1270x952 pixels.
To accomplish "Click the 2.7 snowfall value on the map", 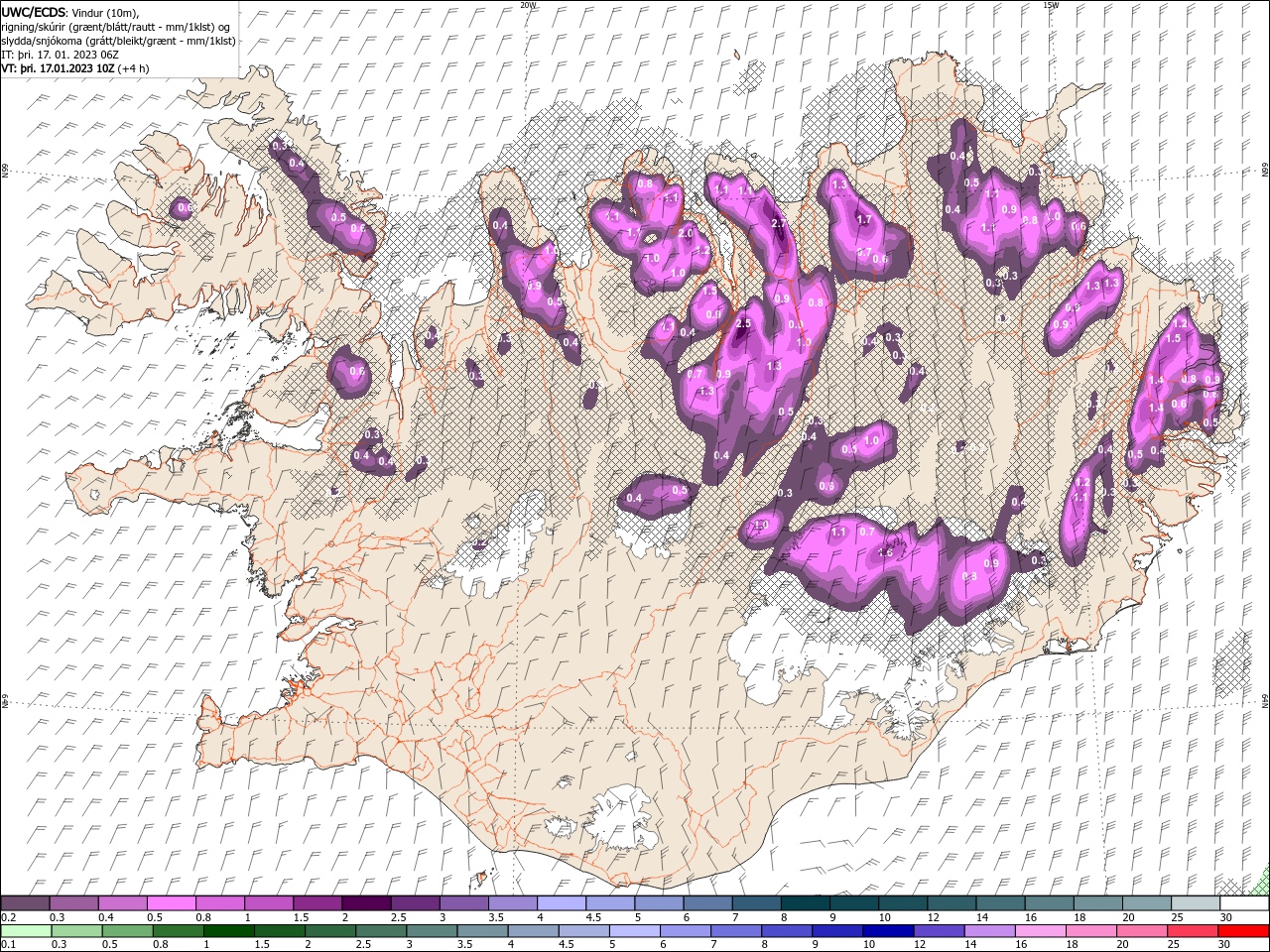I will point(779,223).
